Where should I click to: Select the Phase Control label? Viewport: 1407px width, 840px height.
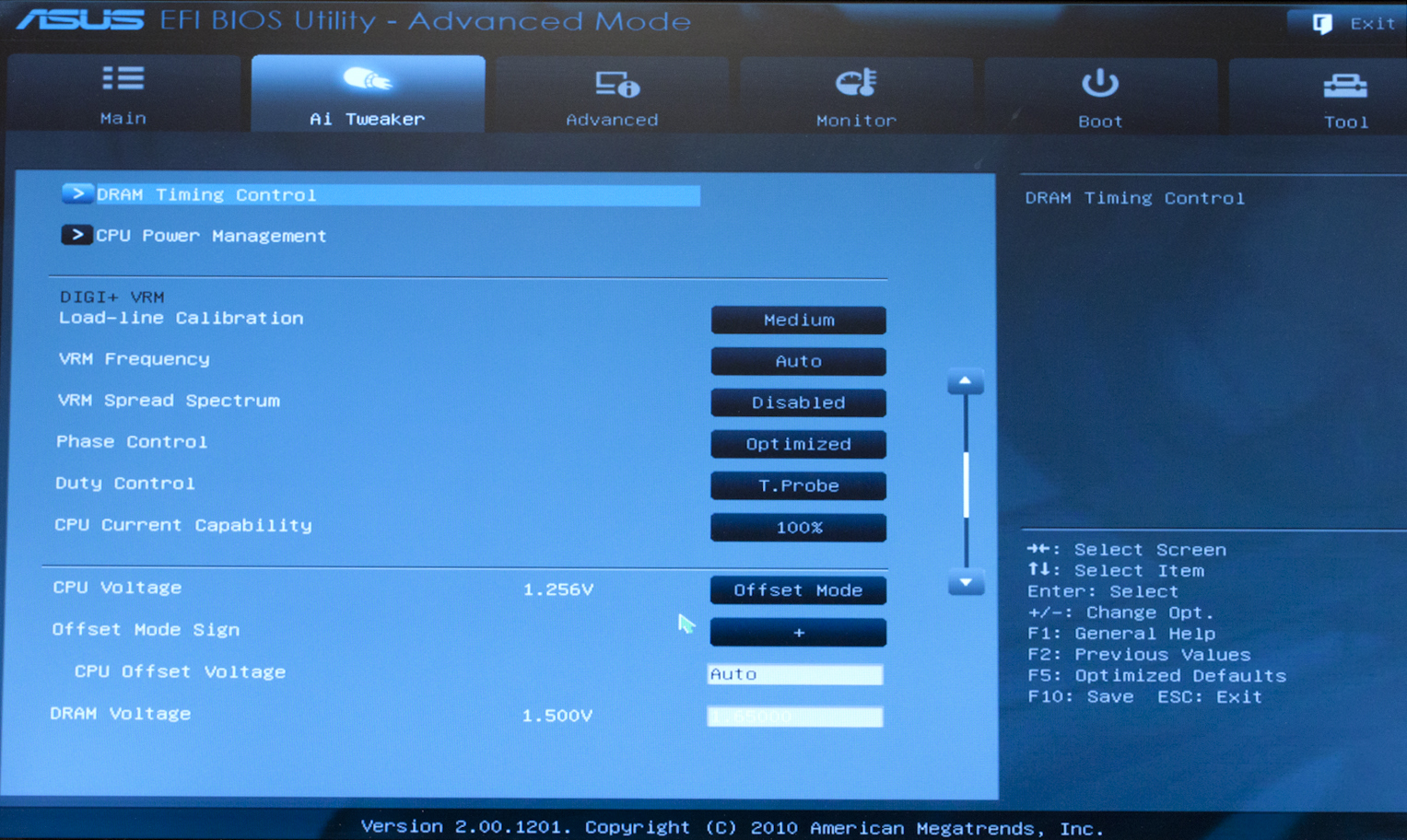click(131, 442)
